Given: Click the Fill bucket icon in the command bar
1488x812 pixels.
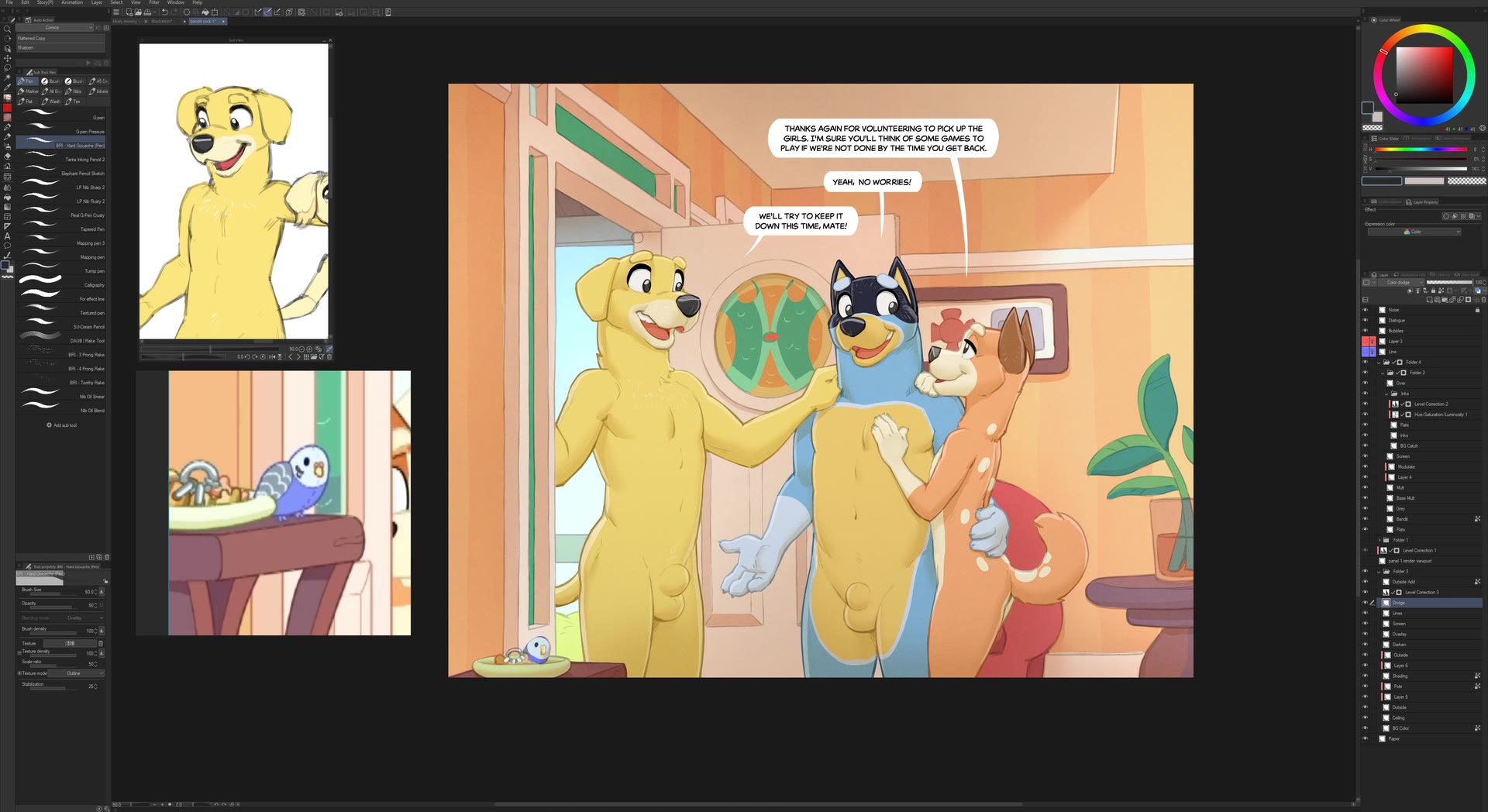Looking at the screenshot, I should pos(205,12).
